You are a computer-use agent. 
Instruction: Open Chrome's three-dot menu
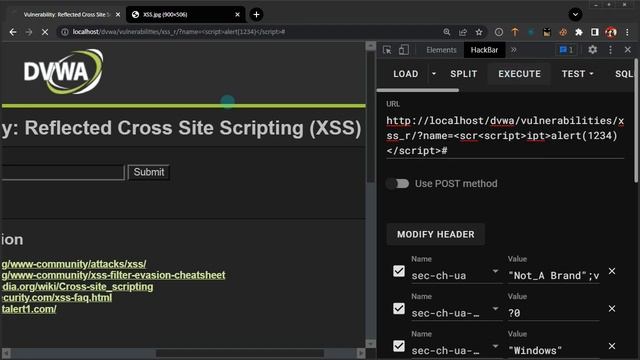click(627, 32)
